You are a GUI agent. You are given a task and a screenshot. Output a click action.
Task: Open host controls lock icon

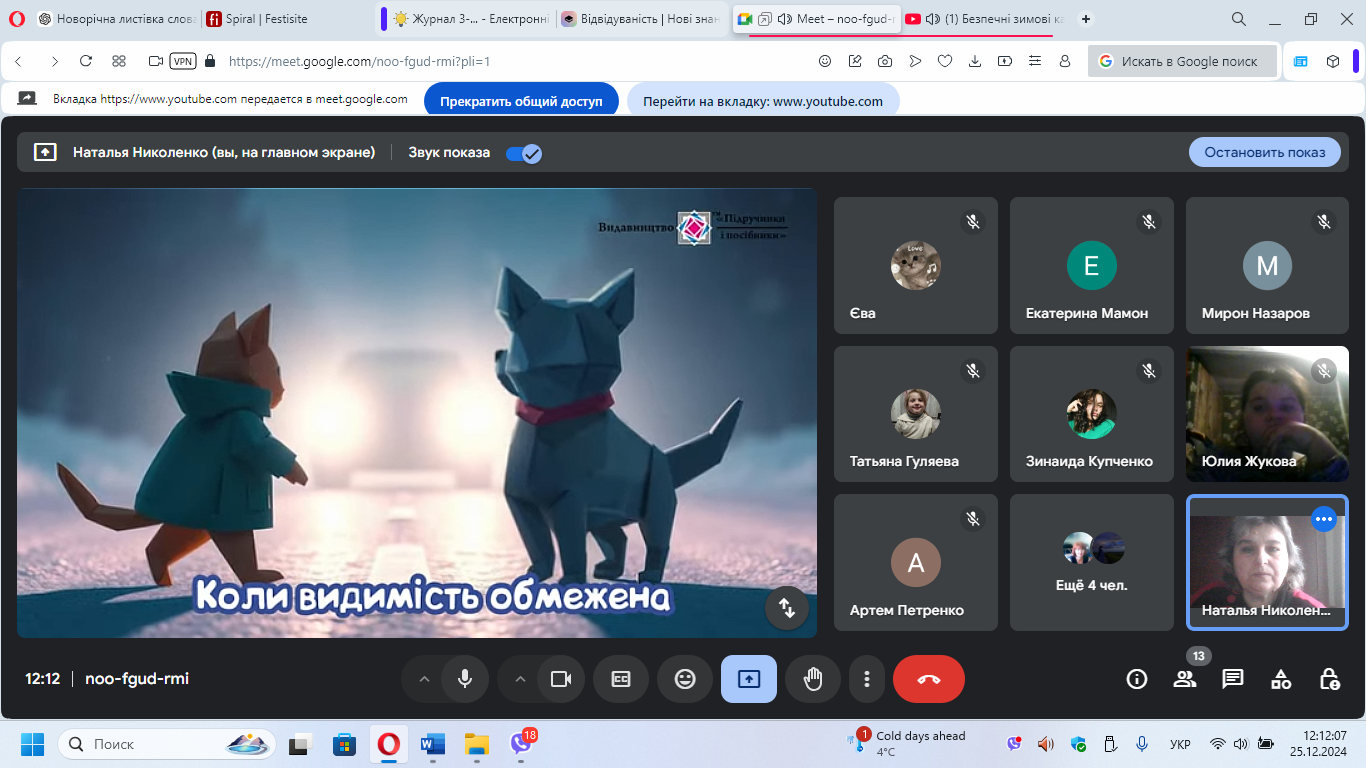1329,679
